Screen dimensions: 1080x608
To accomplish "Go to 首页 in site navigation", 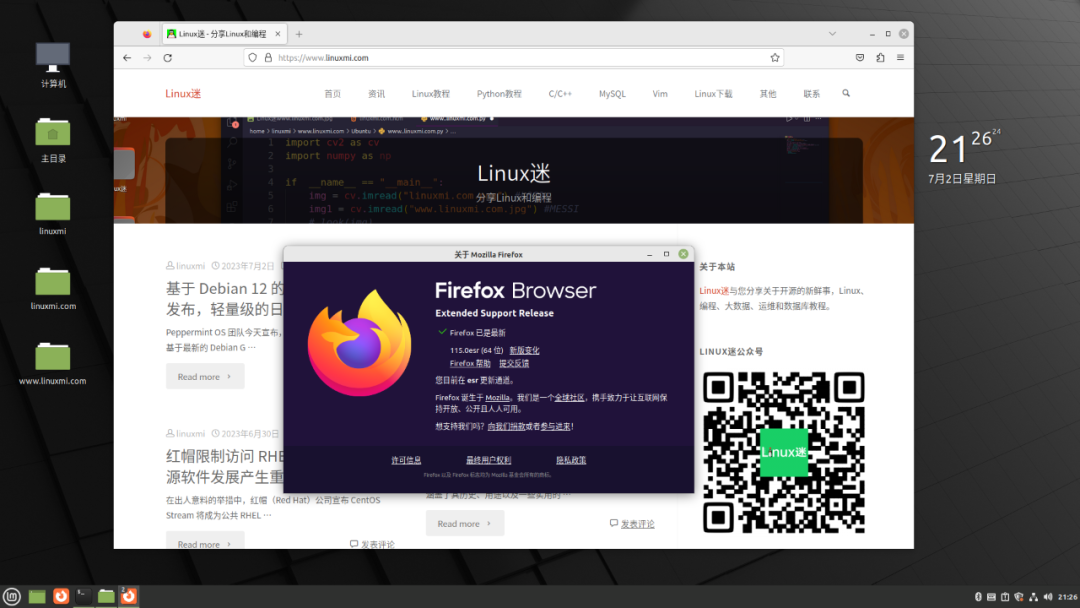I will pyautogui.click(x=333, y=94).
